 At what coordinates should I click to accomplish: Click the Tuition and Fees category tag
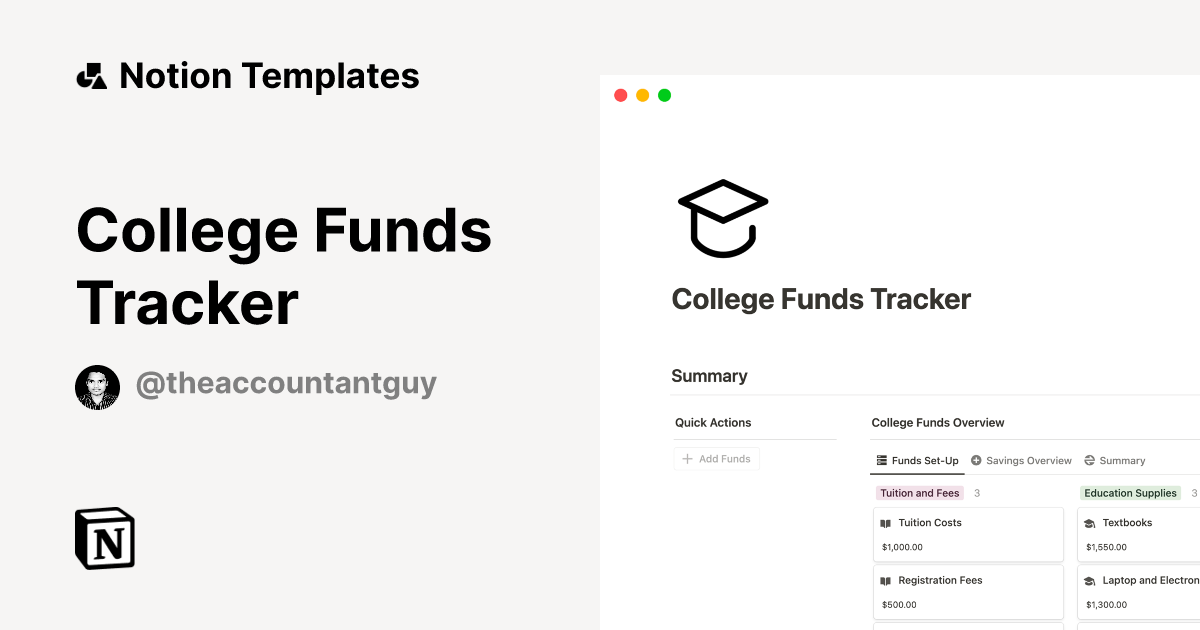[x=919, y=492]
